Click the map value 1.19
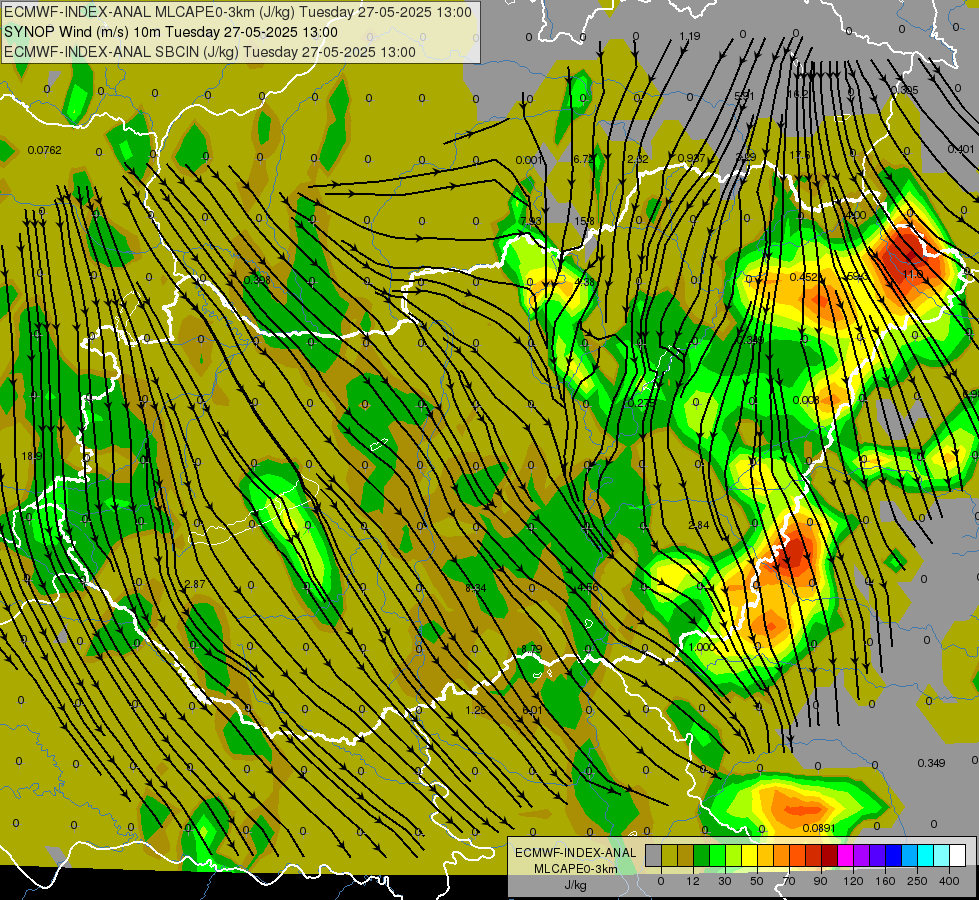Viewport: 979px width, 900px height. click(689, 36)
